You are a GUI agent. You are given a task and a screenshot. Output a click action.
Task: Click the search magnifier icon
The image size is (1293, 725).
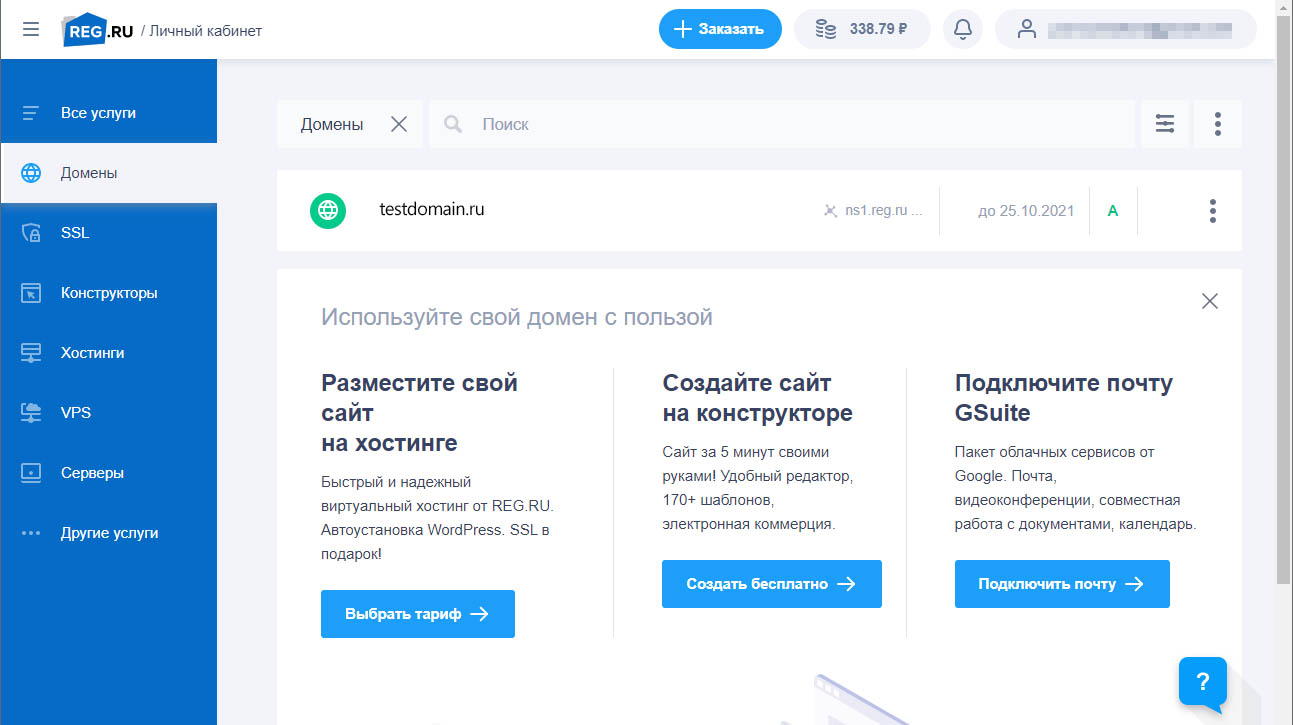(453, 124)
